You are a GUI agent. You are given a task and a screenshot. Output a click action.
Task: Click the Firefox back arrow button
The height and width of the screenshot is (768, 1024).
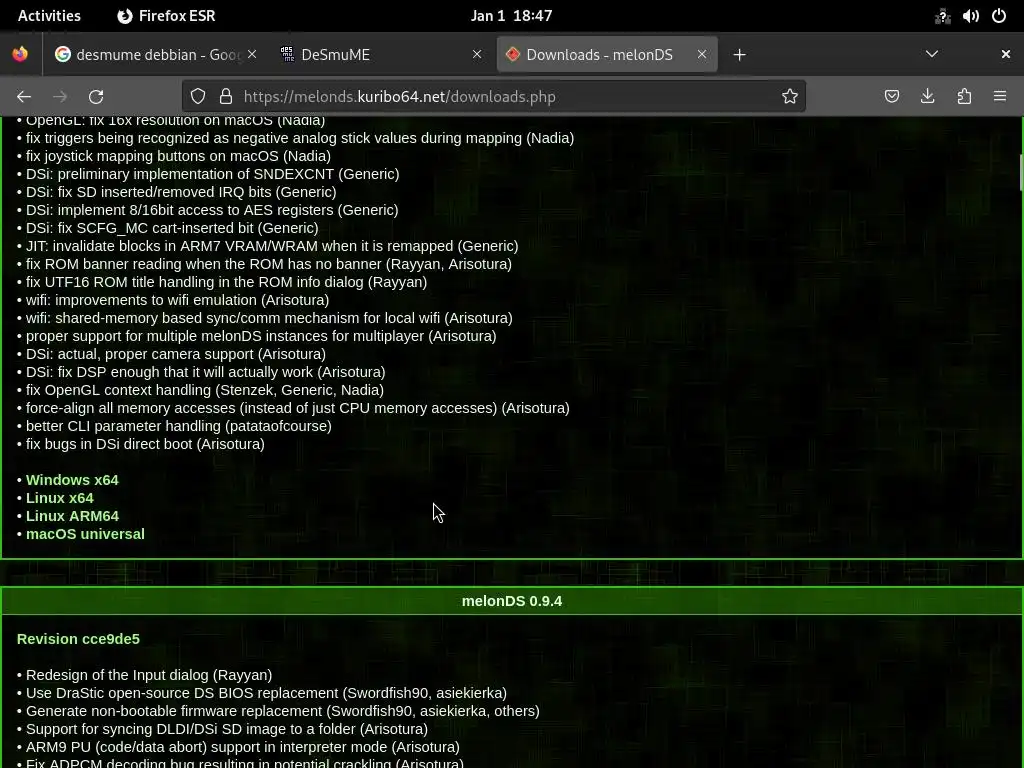tap(24, 97)
